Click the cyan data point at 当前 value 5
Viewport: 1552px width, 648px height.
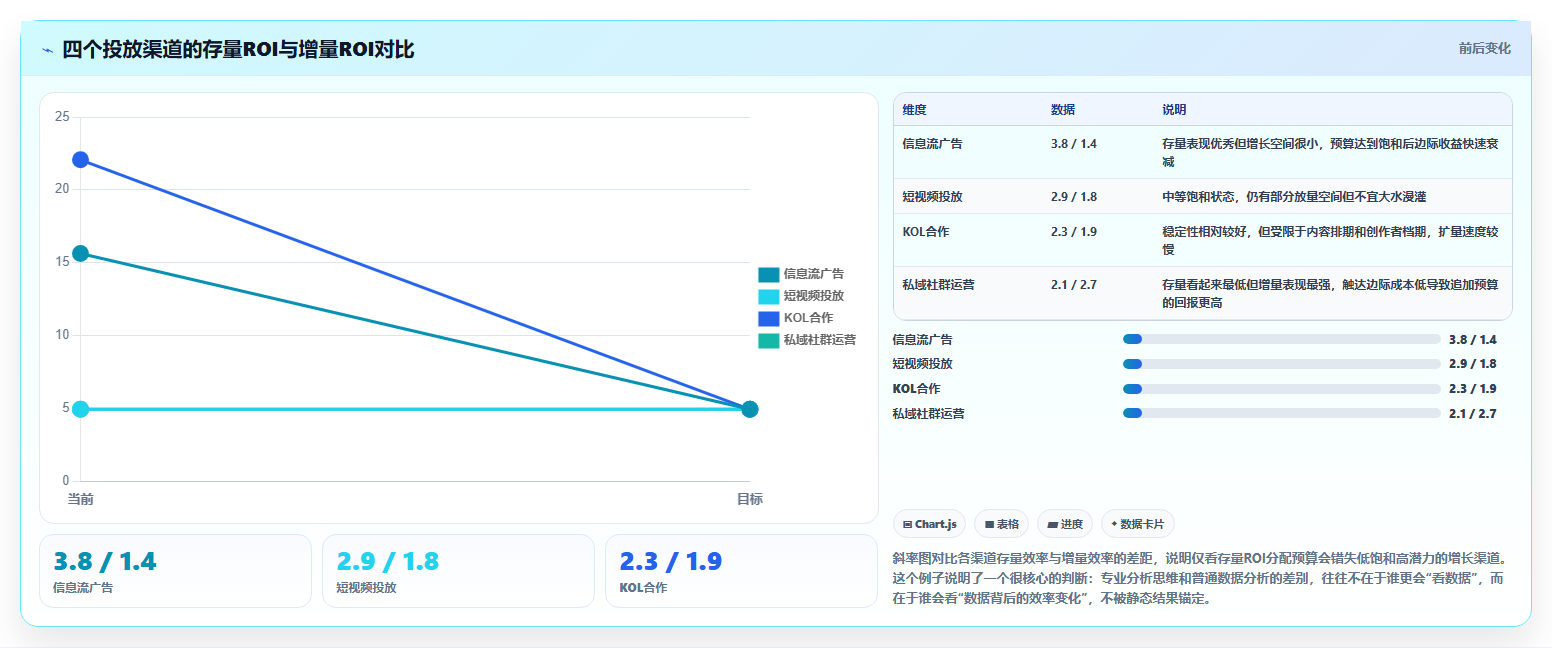(80, 409)
